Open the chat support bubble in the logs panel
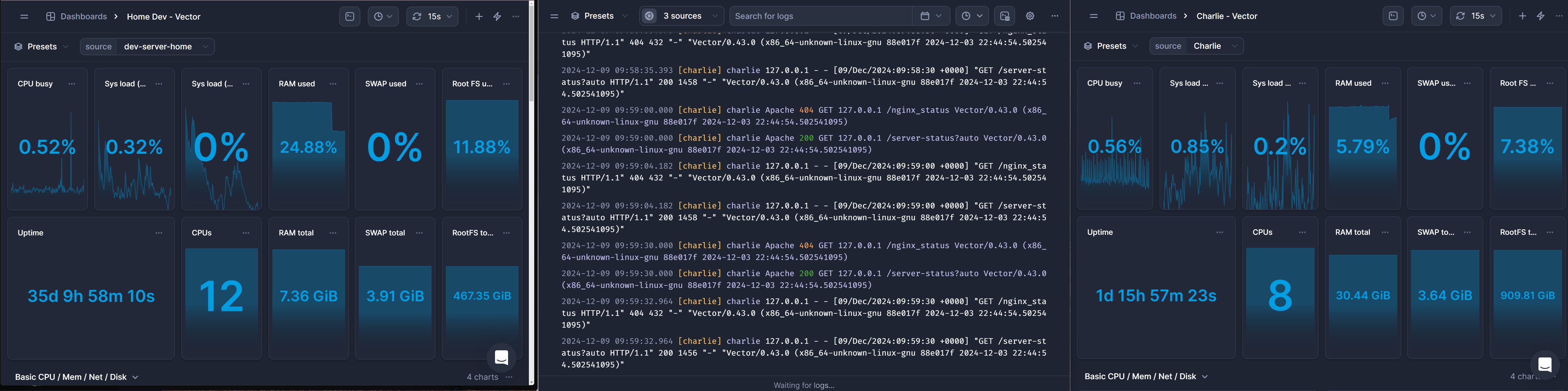Screen dimensions: 1568x391 (501, 357)
